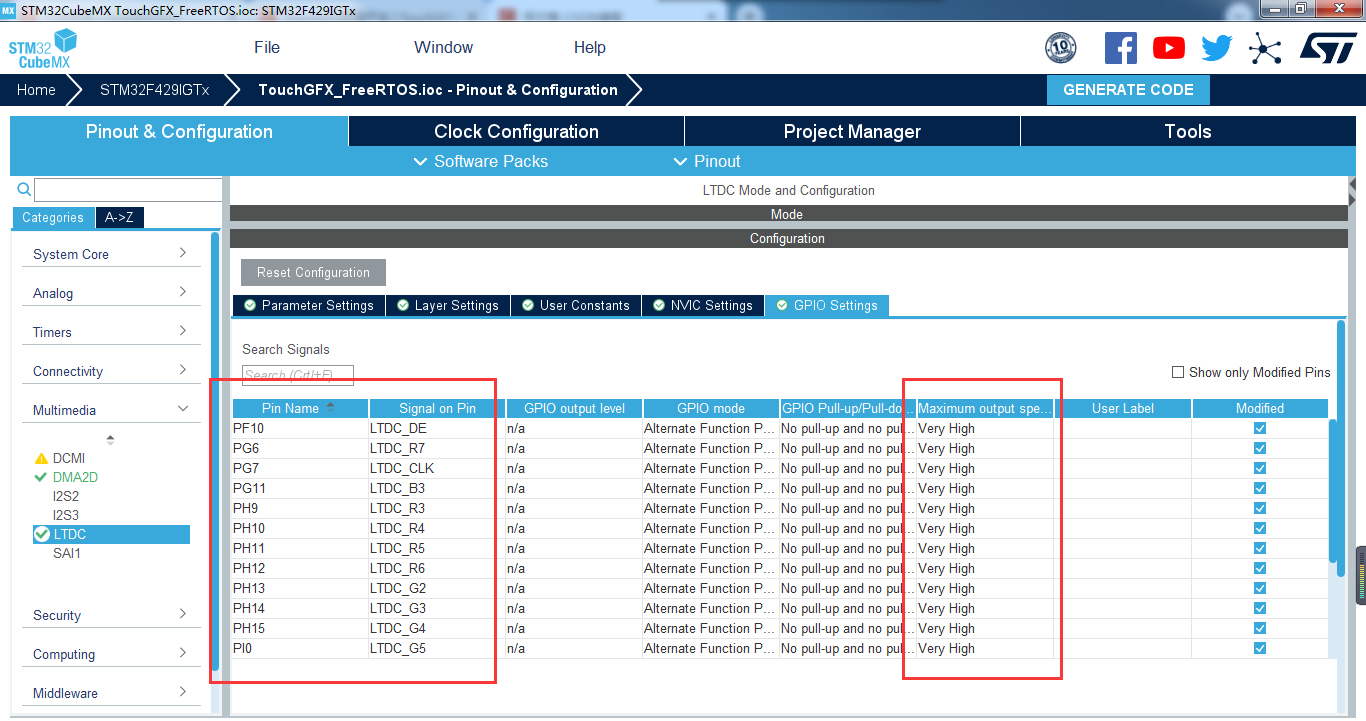Open the Software Packs dropdown
The image size is (1366, 721).
pos(481,161)
